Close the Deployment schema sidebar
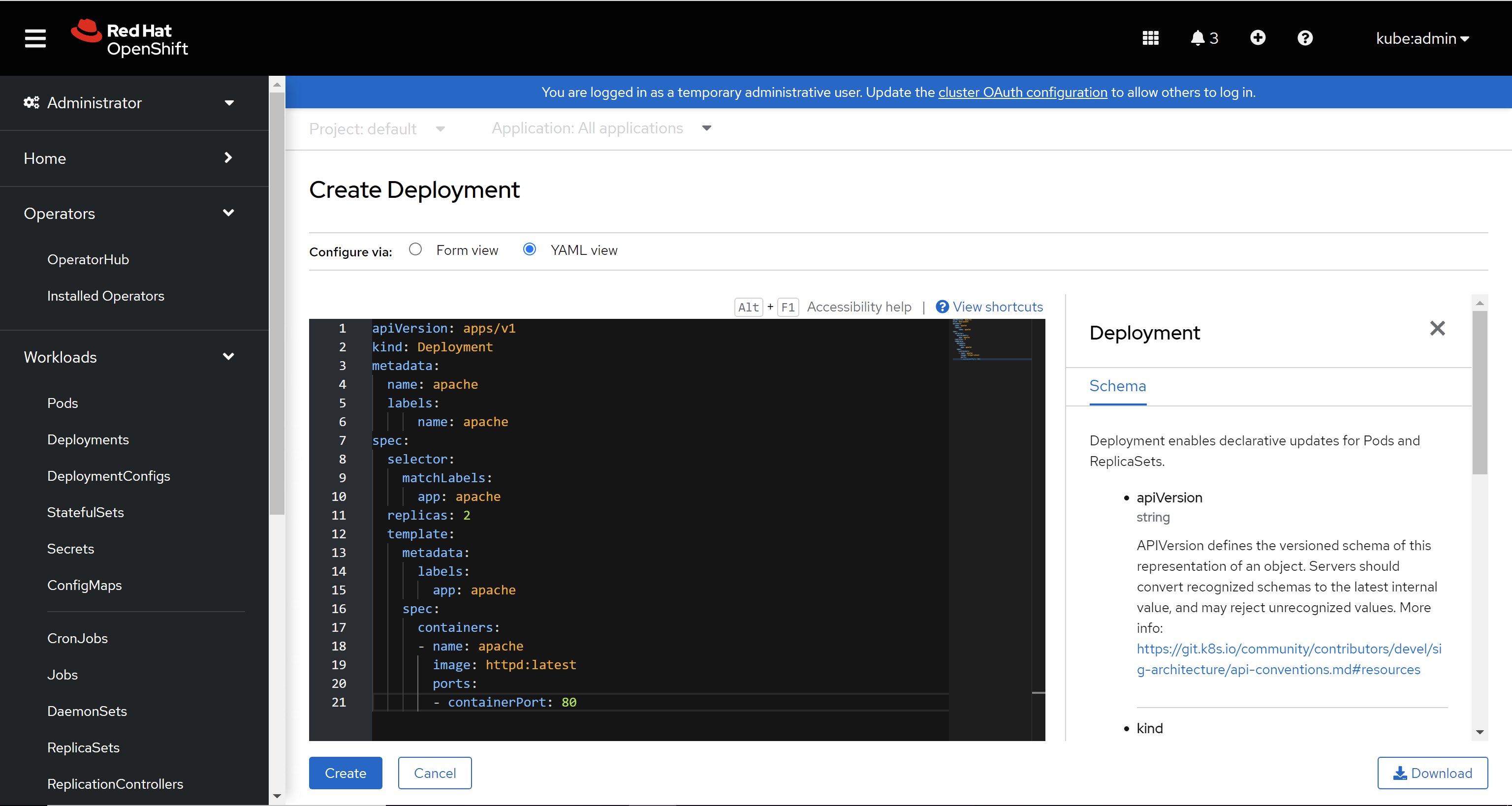1512x806 pixels. (x=1437, y=329)
